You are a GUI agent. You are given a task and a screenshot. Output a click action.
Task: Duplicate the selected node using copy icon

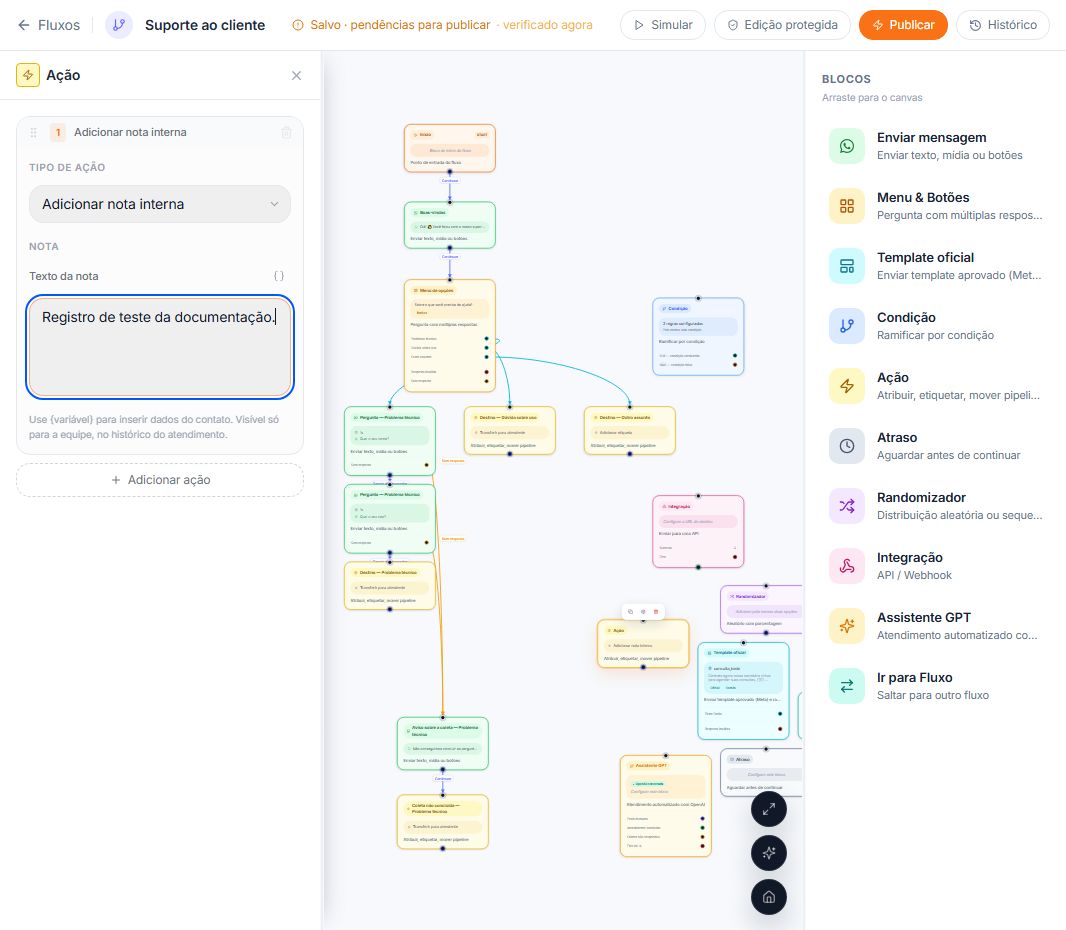click(x=631, y=612)
